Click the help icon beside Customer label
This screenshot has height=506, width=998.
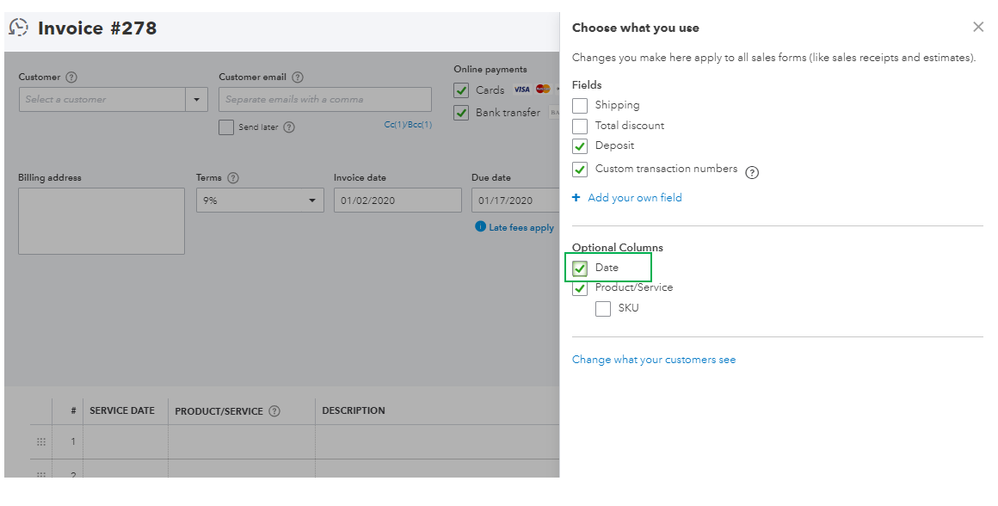point(71,77)
